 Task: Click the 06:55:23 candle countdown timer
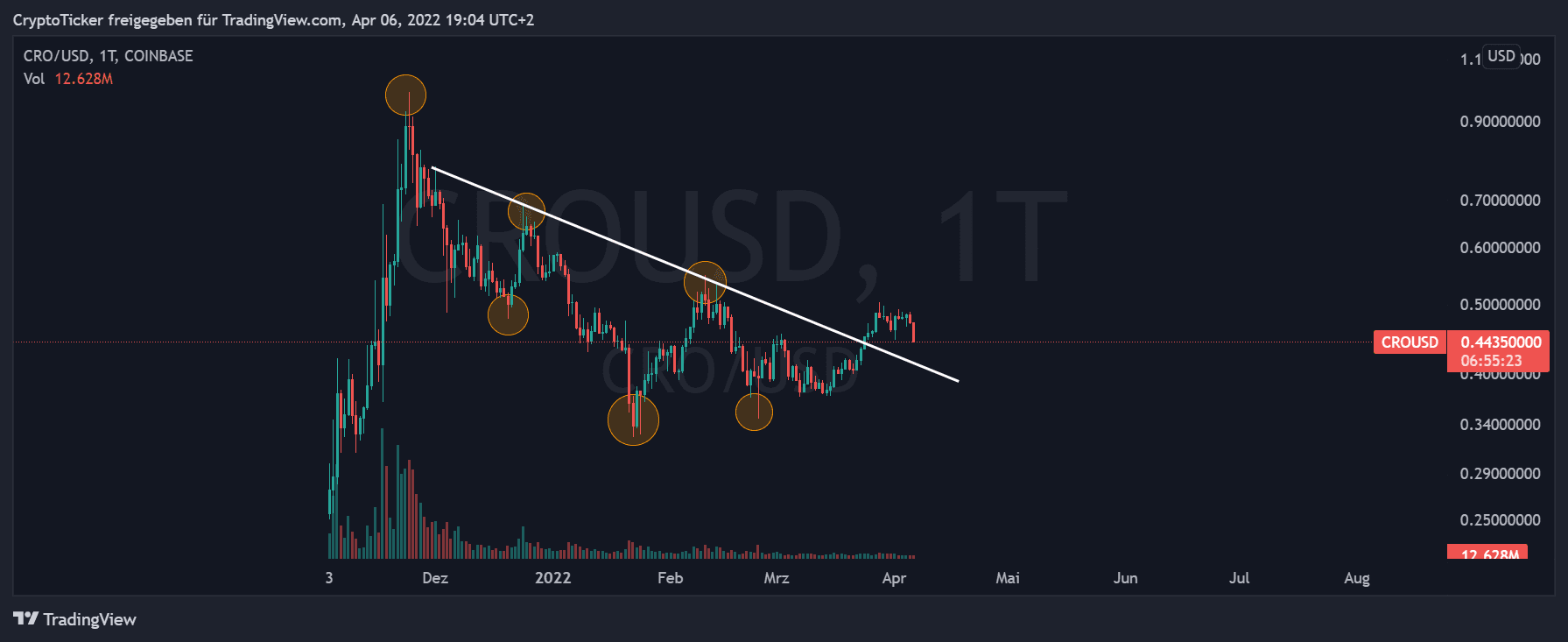pos(1491,361)
